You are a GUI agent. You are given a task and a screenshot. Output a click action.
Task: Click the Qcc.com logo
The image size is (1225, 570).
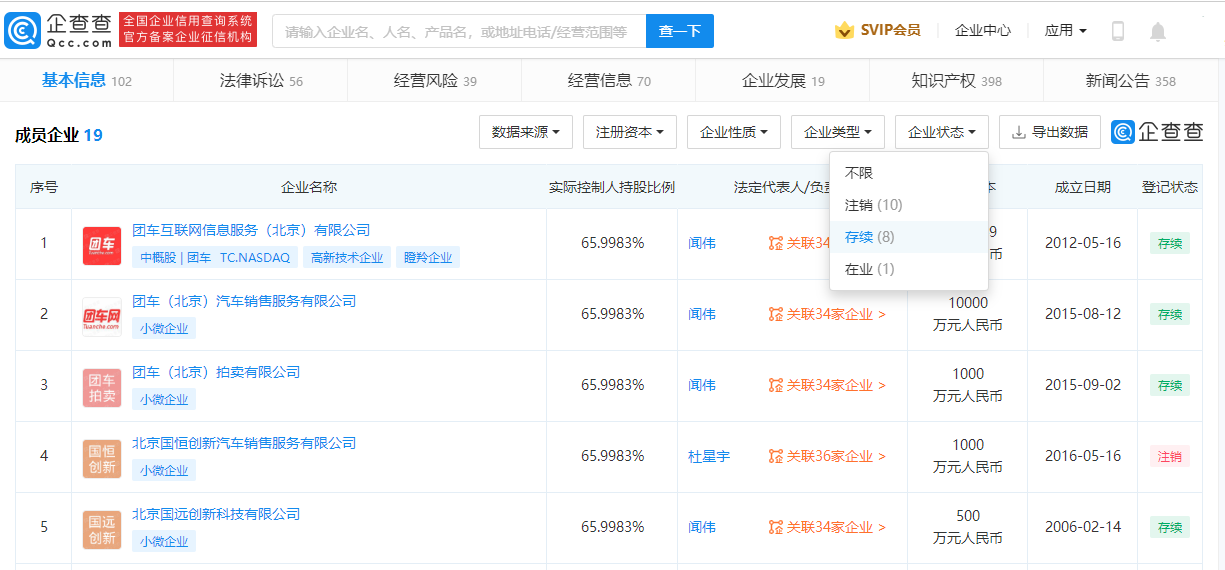(58, 30)
